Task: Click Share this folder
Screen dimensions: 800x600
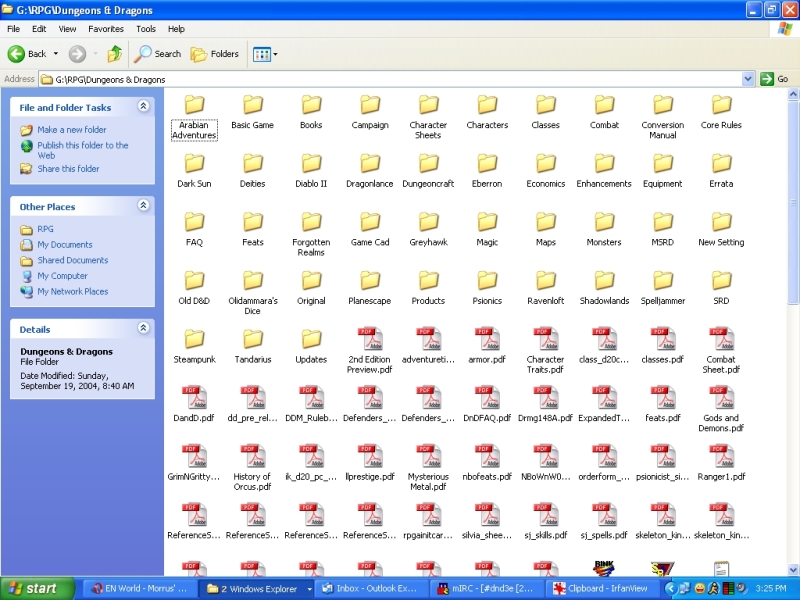Action: point(68,168)
